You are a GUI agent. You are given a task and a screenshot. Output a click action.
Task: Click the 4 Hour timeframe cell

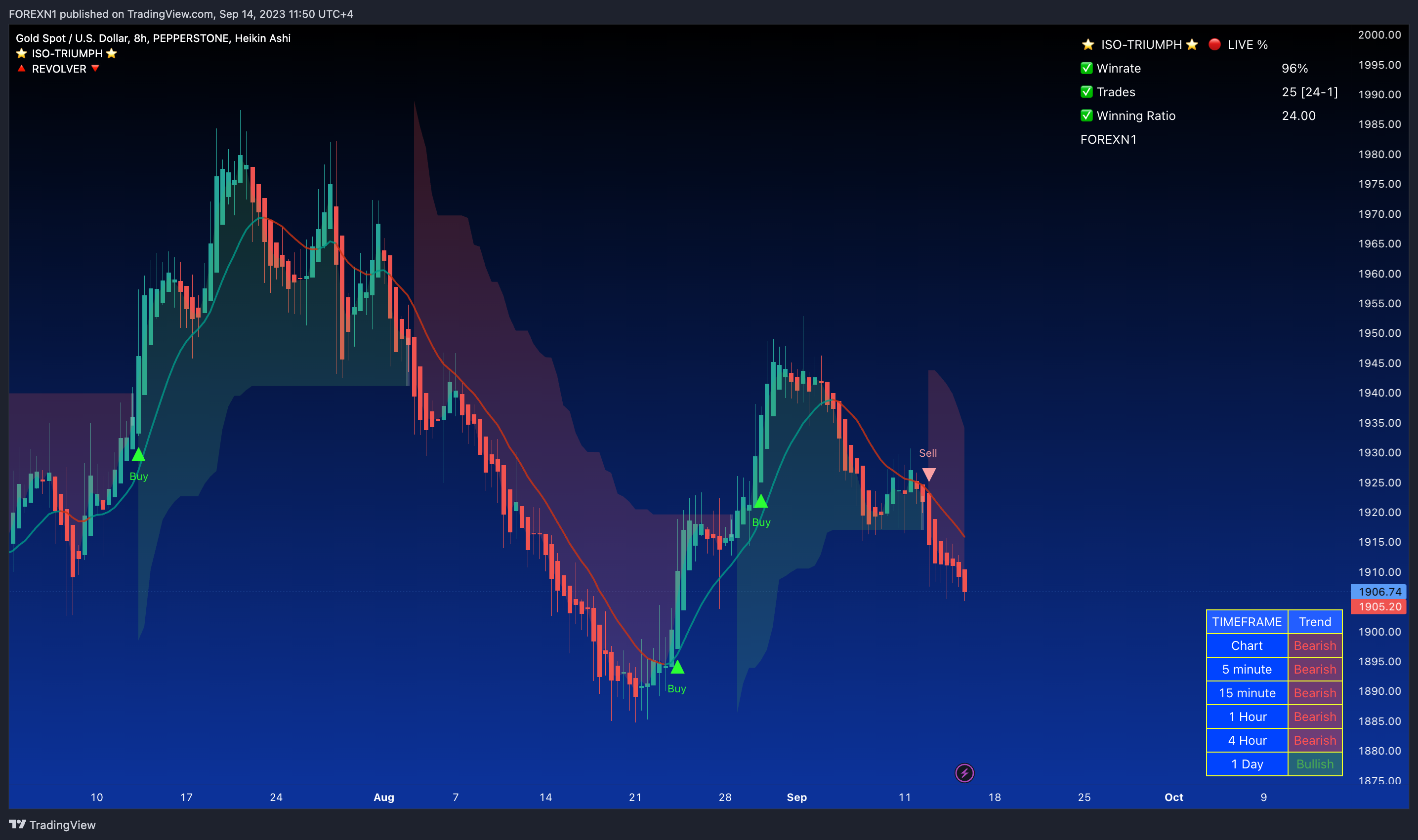[1247, 740]
